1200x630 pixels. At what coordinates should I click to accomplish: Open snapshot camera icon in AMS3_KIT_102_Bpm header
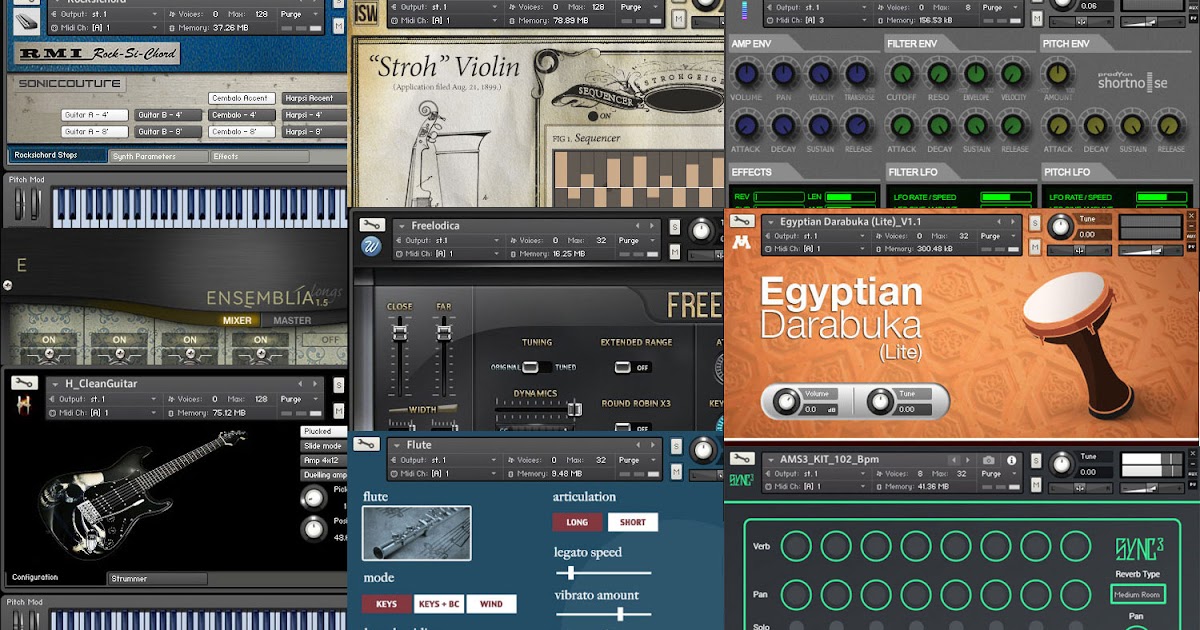point(988,460)
